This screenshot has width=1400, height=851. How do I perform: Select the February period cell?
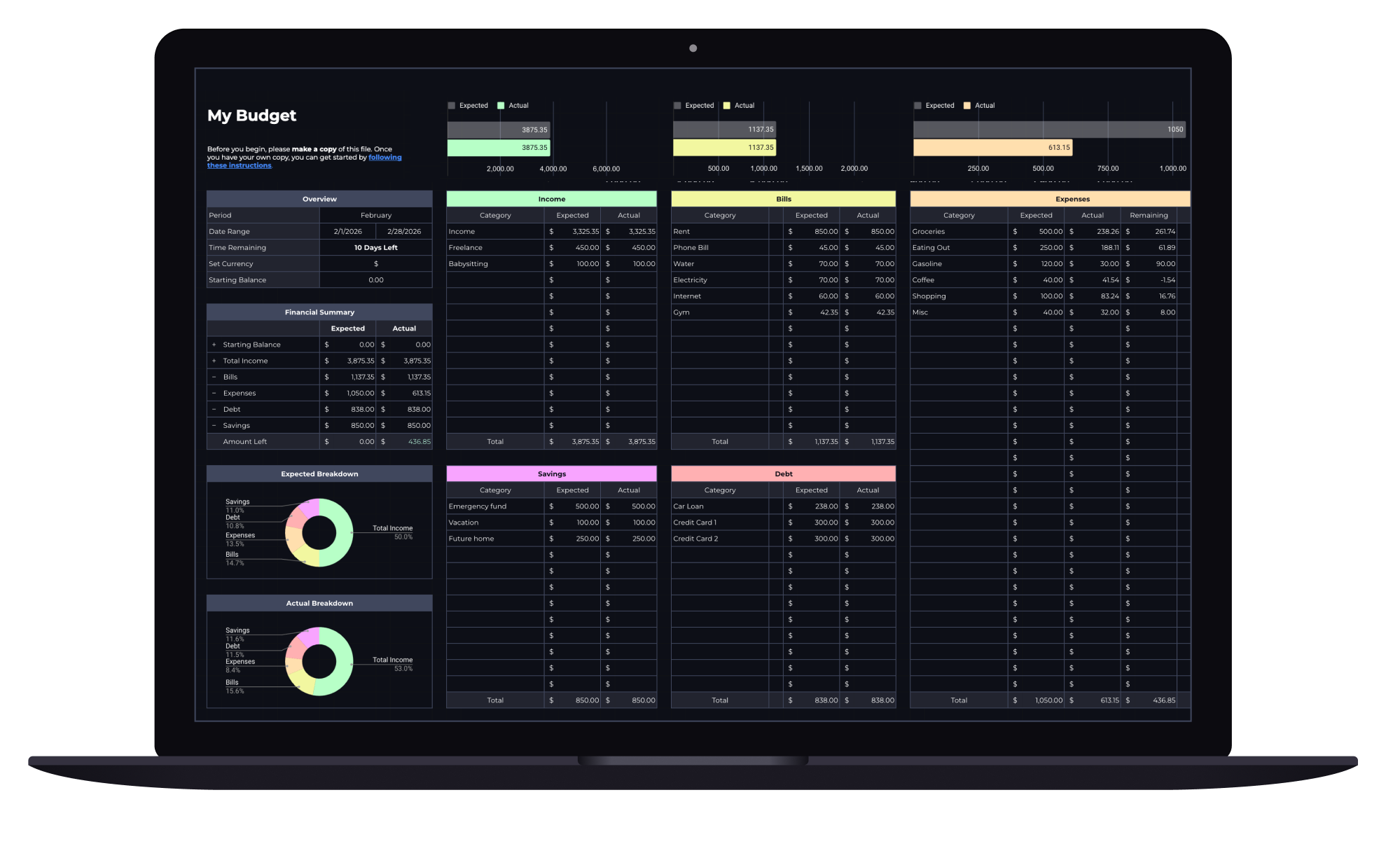pos(376,215)
